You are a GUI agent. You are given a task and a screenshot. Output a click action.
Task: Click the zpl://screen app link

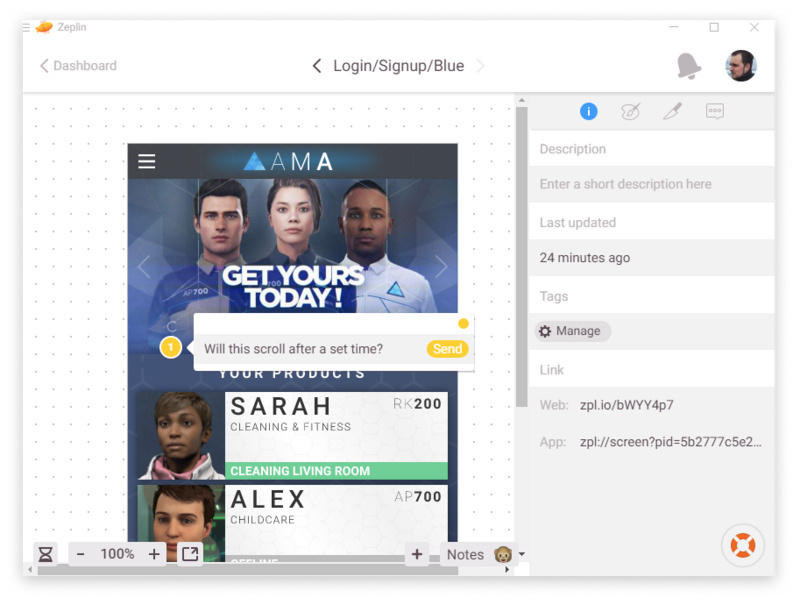[670, 442]
